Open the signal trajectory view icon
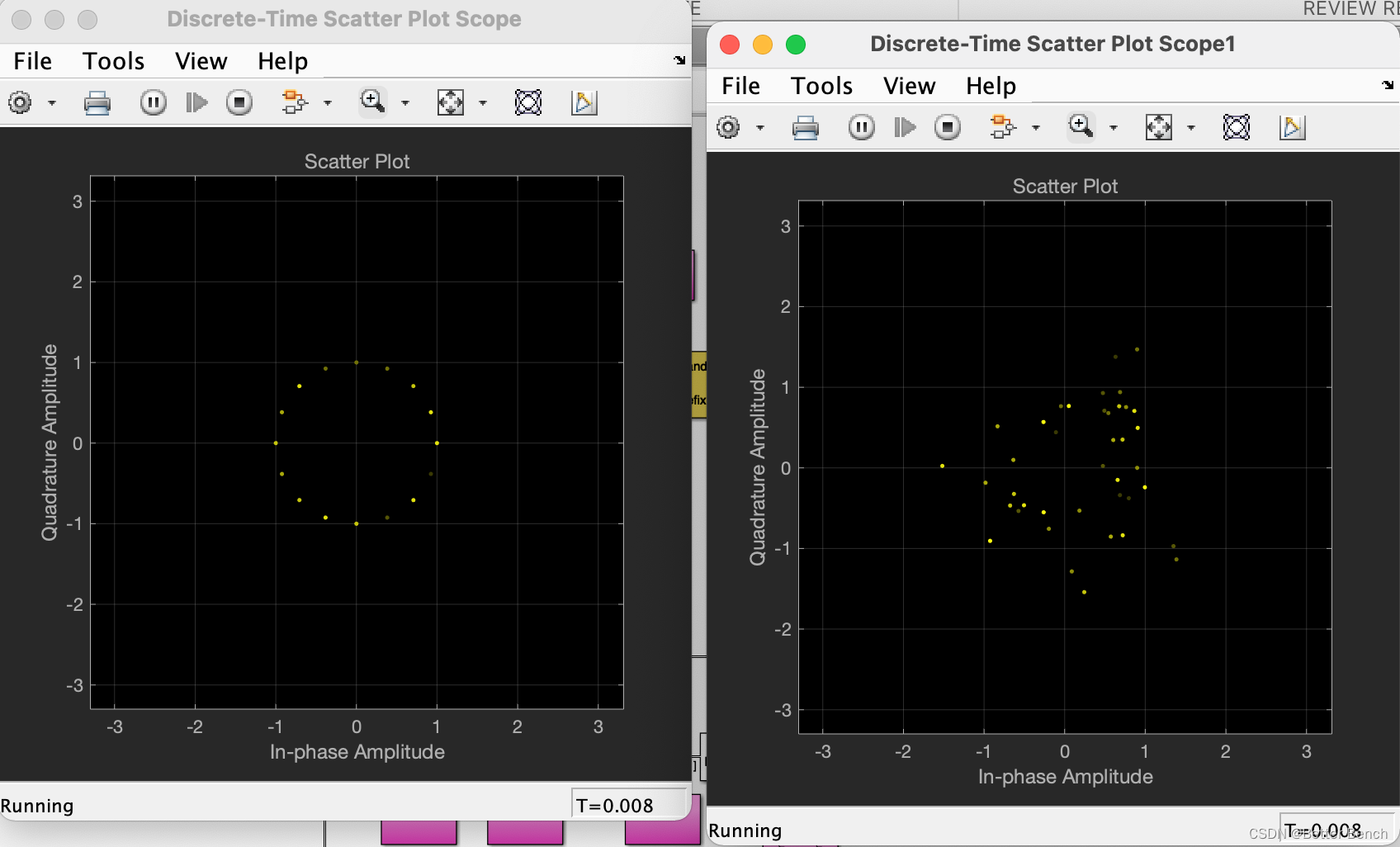1400x847 pixels. pos(584,102)
